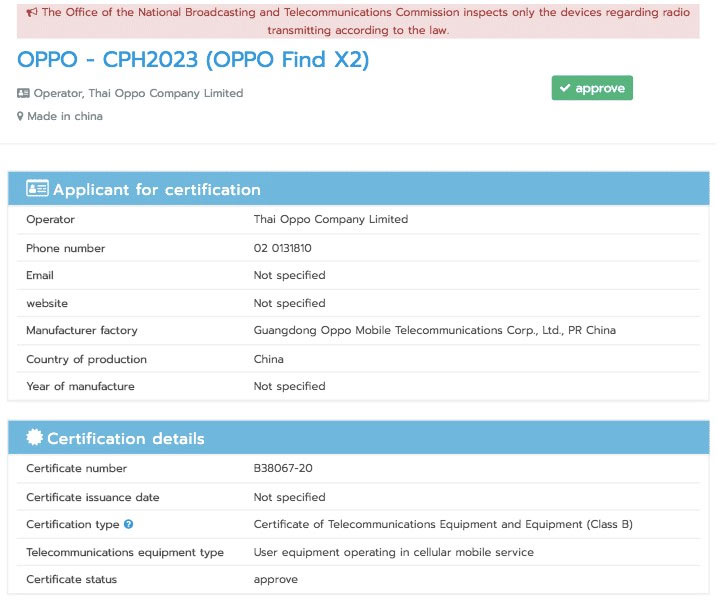
Task: Click the ID card icon in Applicant header
Action: [37, 189]
